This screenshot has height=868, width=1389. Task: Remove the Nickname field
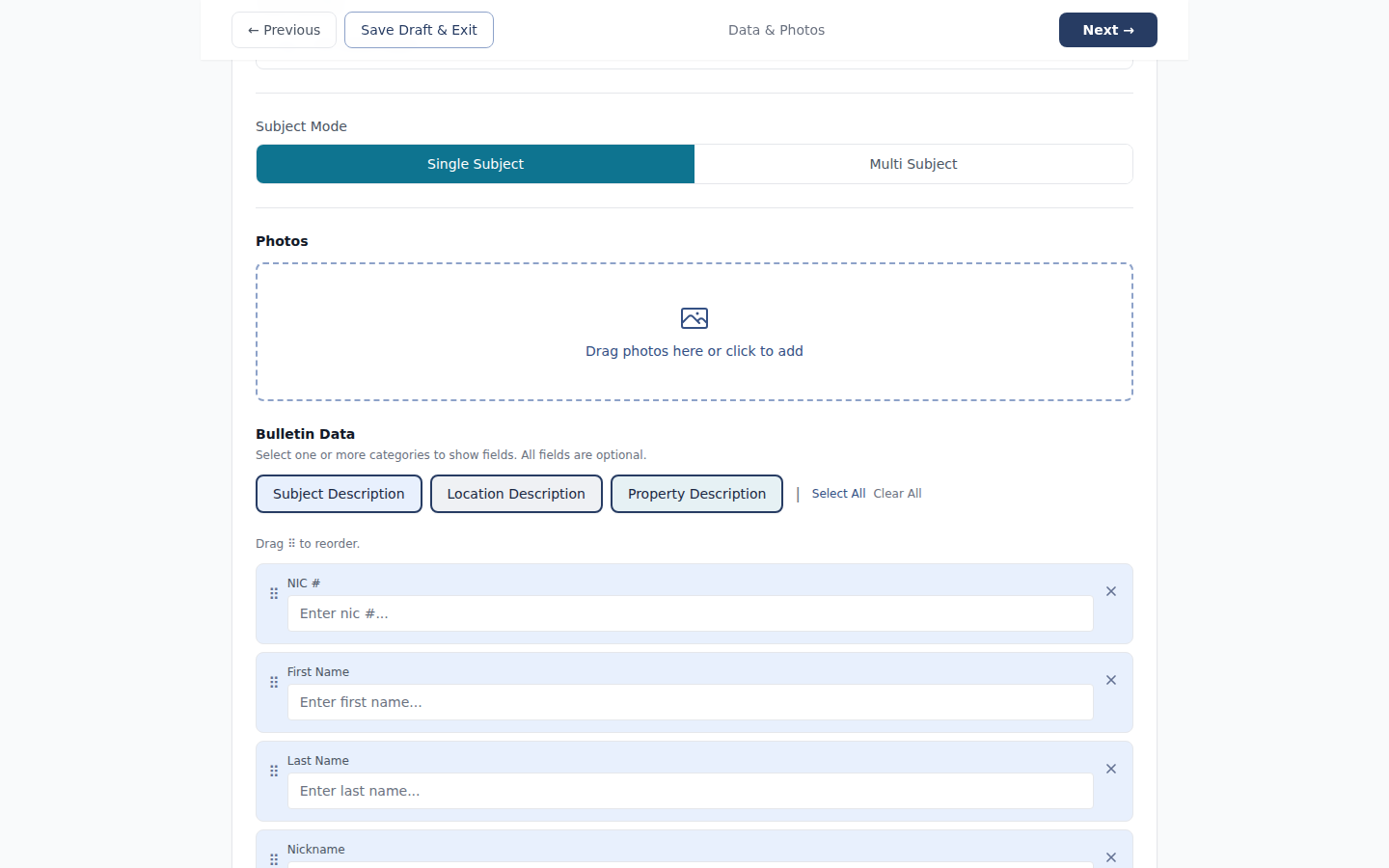coord(1111,857)
